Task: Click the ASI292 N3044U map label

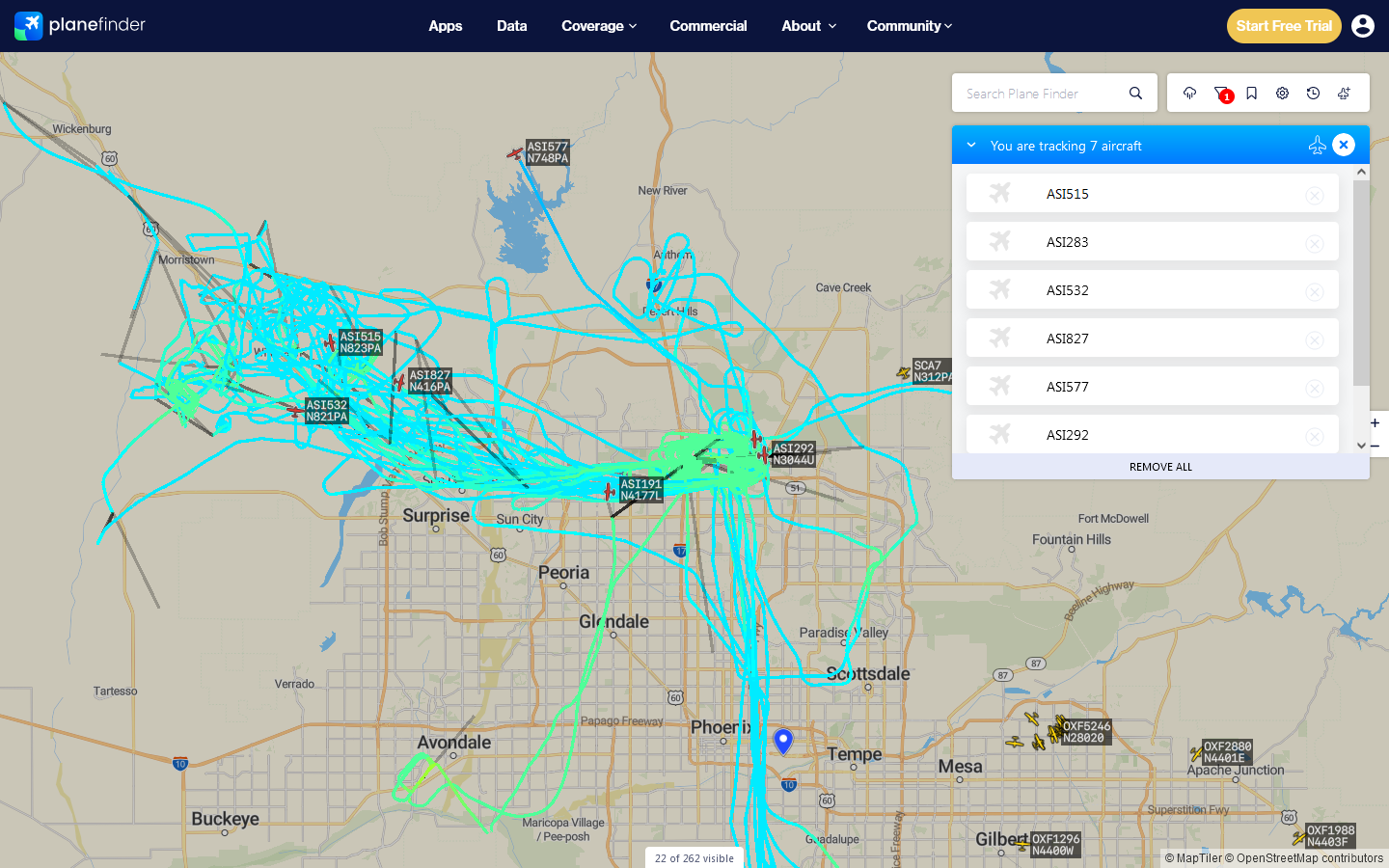Action: click(x=794, y=454)
